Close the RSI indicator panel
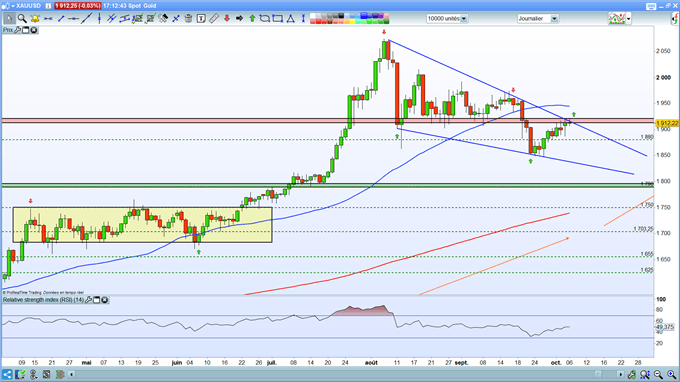Image resolution: width=680 pixels, height=382 pixels. pyautogui.click(x=105, y=300)
